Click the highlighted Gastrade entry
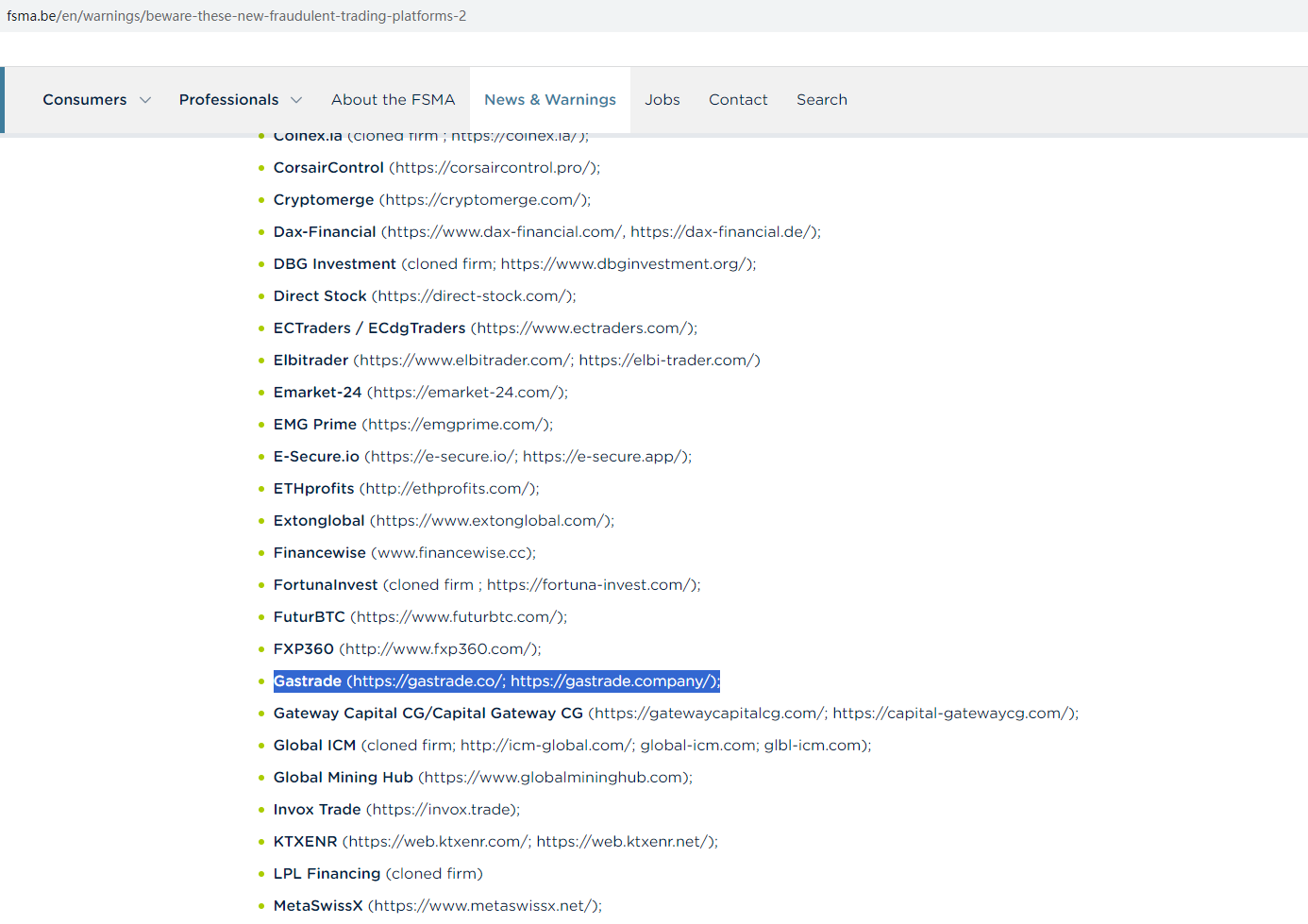 tap(495, 681)
